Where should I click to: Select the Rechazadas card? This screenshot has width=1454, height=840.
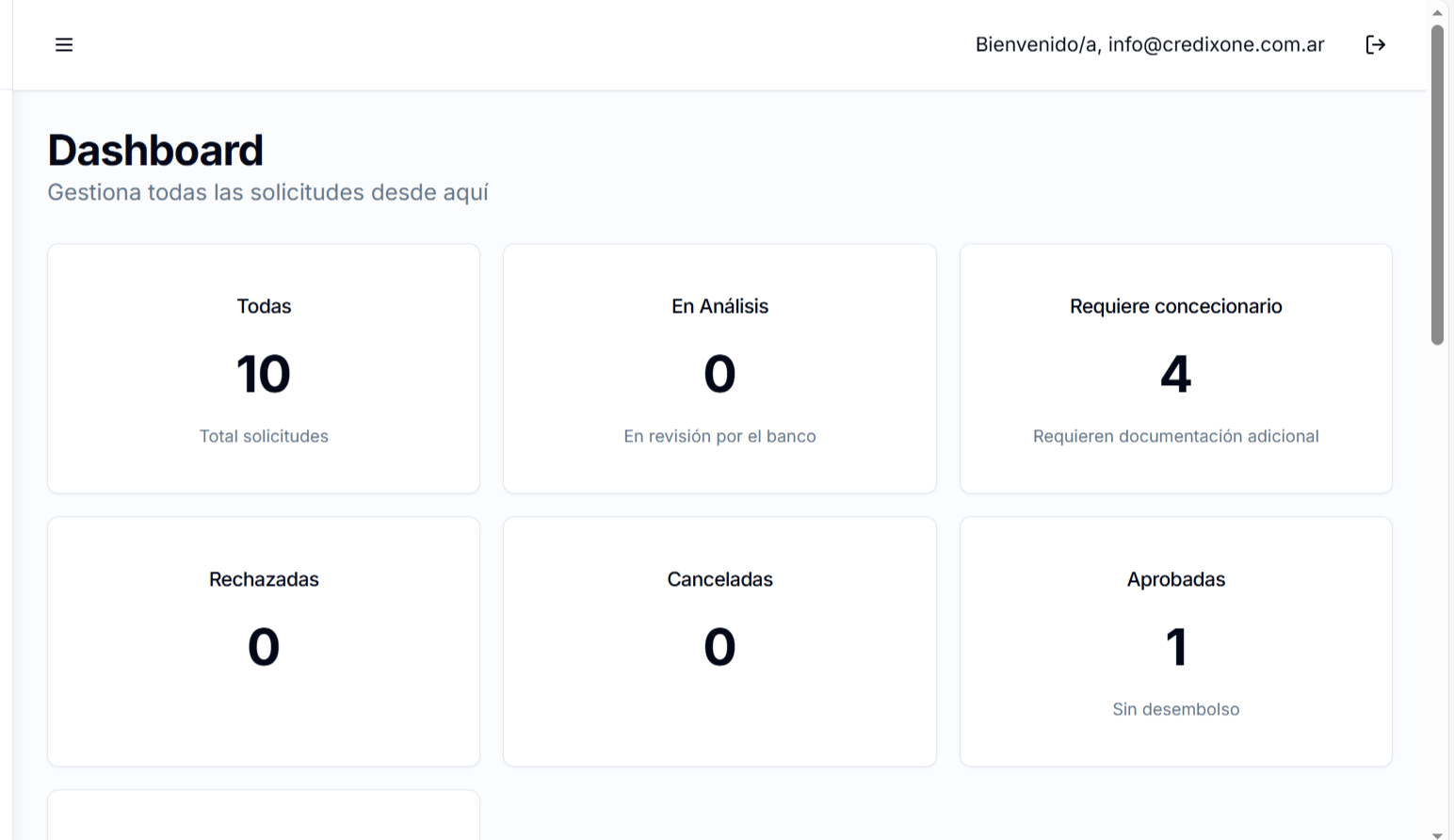click(x=264, y=641)
